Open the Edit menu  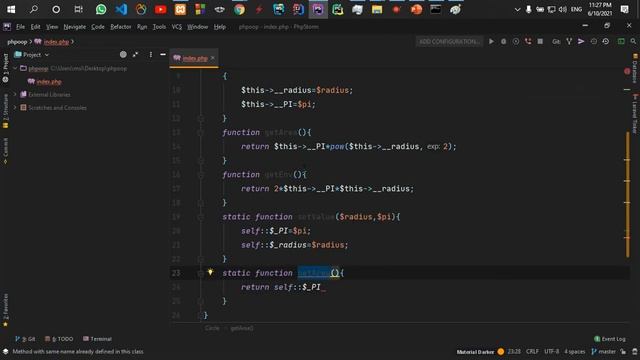click(x=36, y=27)
